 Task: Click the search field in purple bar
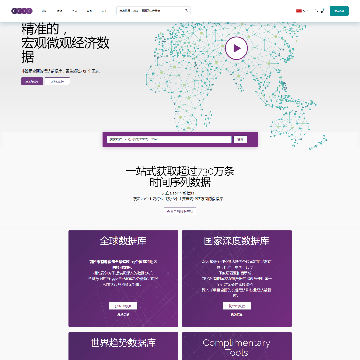point(169,140)
